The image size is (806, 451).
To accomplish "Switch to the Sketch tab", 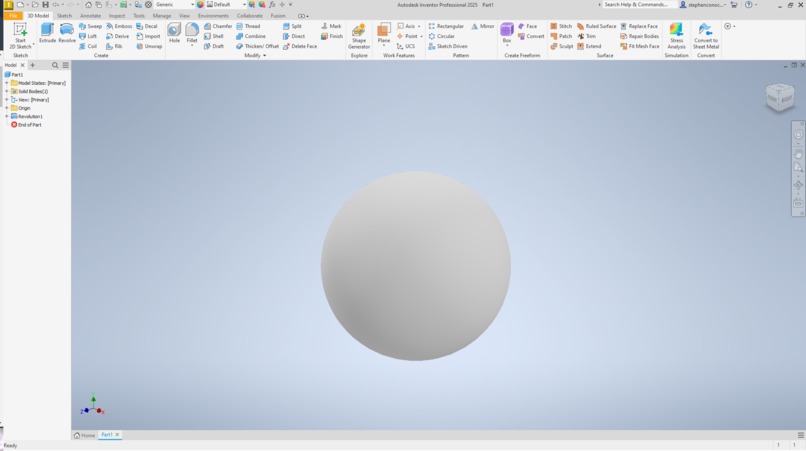I will 64,16.
